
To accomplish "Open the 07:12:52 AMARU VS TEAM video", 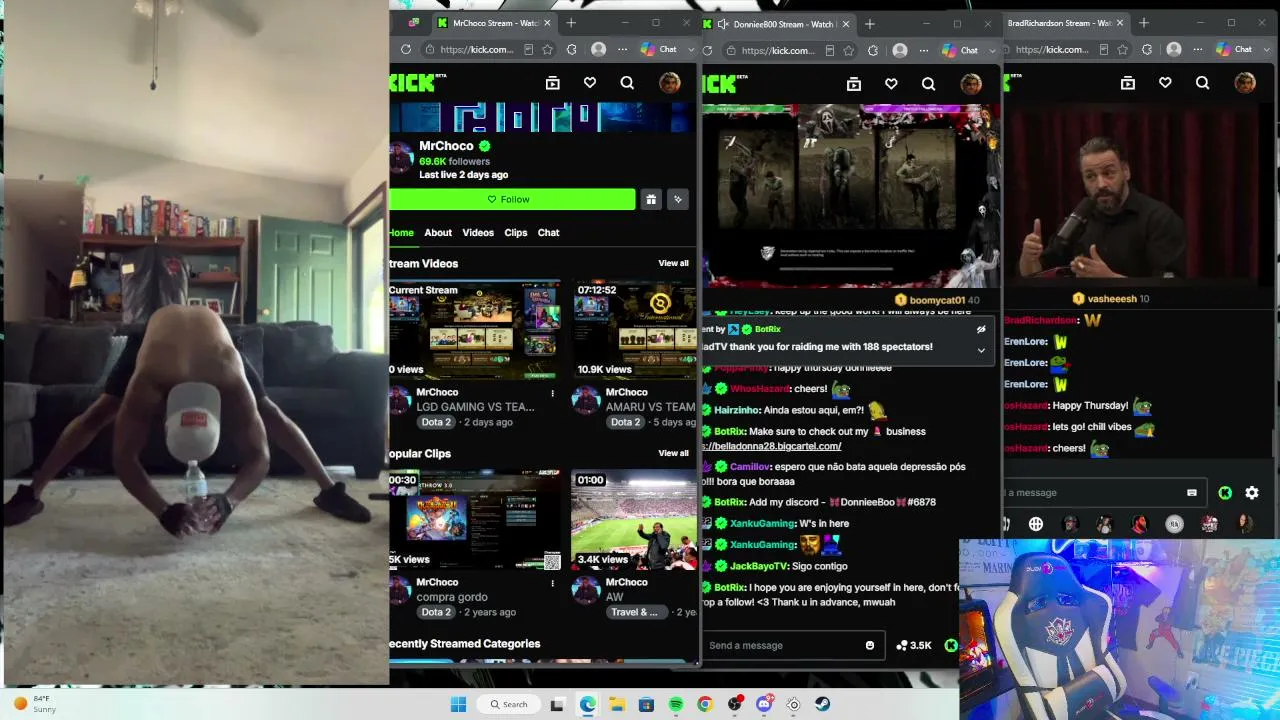I will 634,330.
